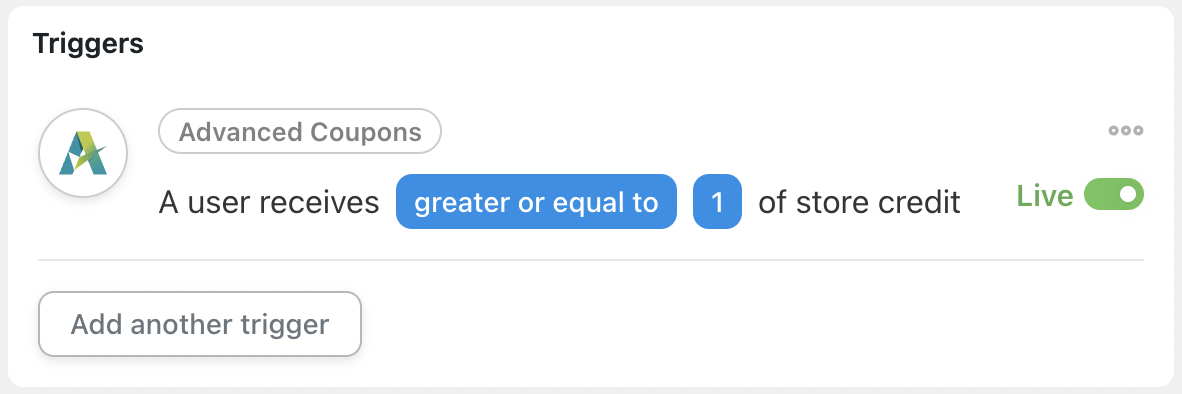The height and width of the screenshot is (394, 1182).
Task: Click the word "trigger" in the add button
Action: tap(289, 325)
